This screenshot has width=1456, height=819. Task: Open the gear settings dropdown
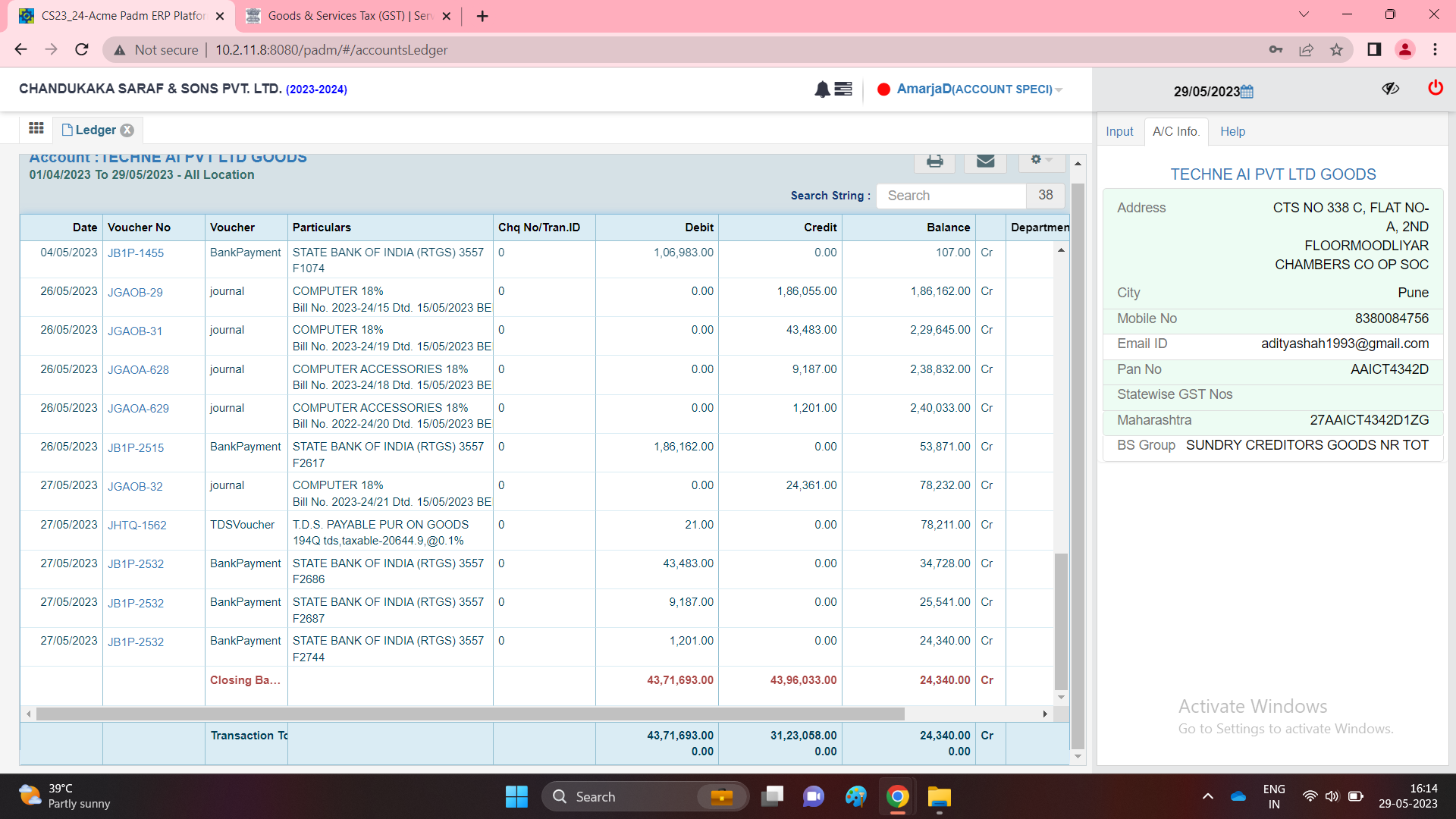tap(1041, 160)
